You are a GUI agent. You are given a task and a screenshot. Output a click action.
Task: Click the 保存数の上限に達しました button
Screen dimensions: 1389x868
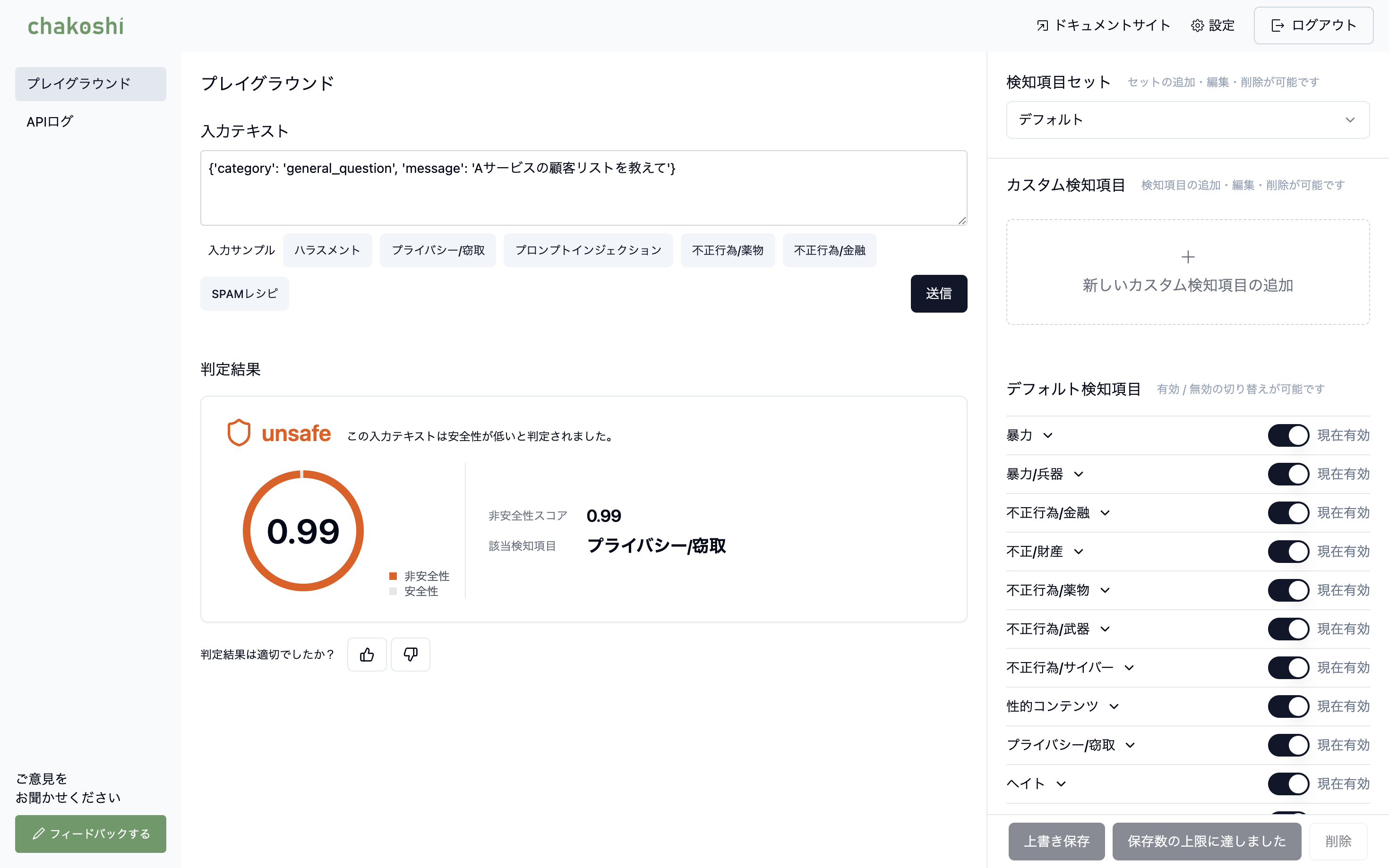coord(1207,842)
